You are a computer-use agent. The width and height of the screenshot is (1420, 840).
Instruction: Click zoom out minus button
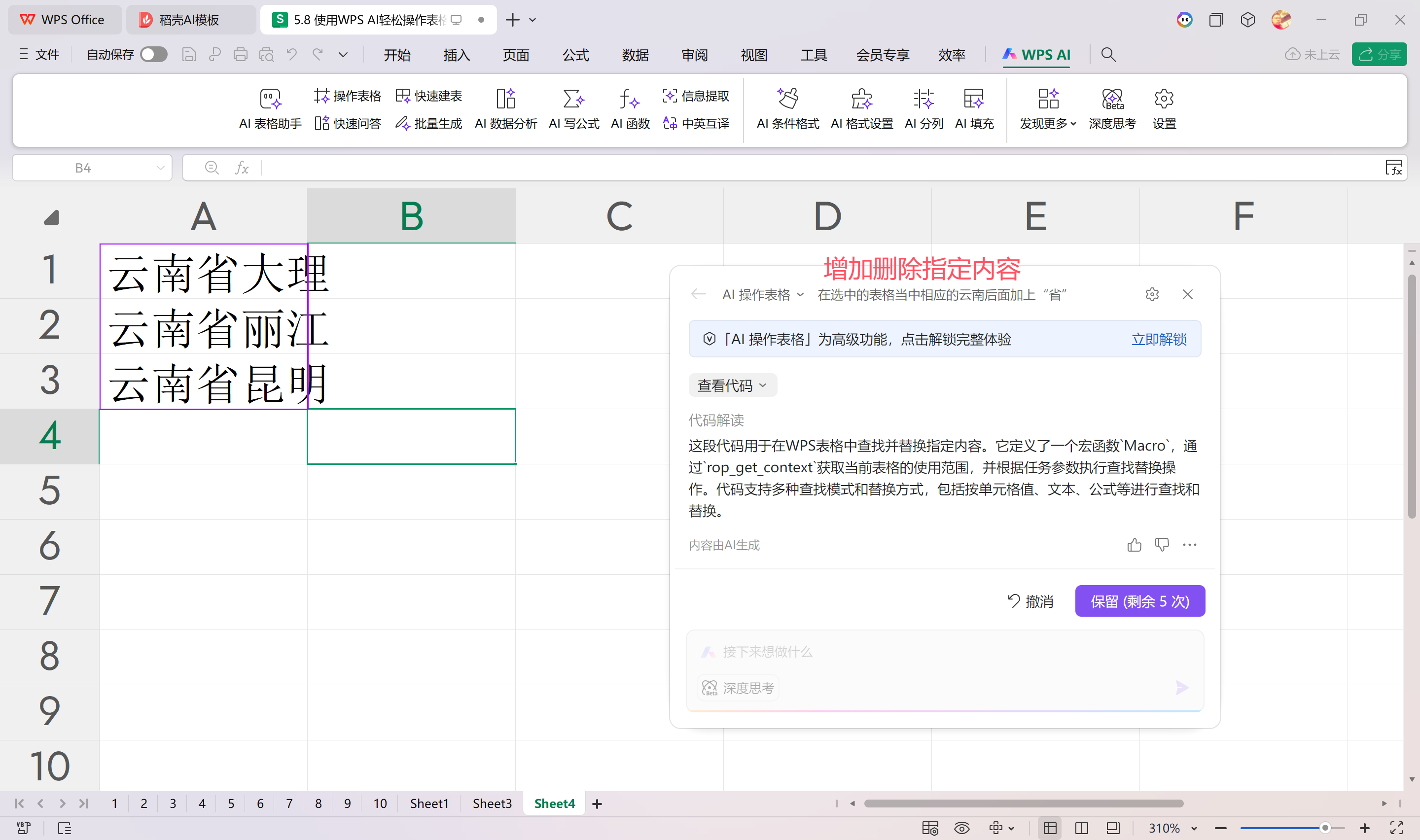click(1221, 828)
